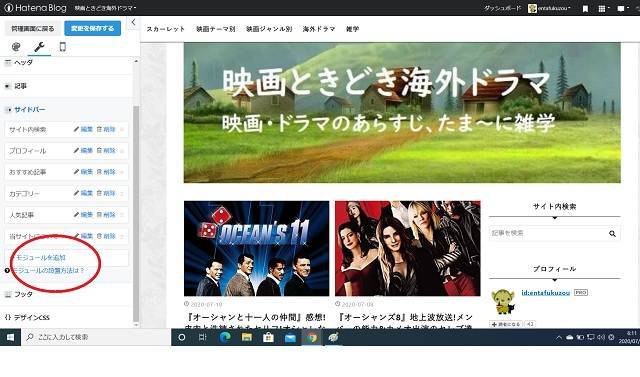Open 映画テーマ別 blog menu item
This screenshot has width=640, height=377.
click(216, 29)
